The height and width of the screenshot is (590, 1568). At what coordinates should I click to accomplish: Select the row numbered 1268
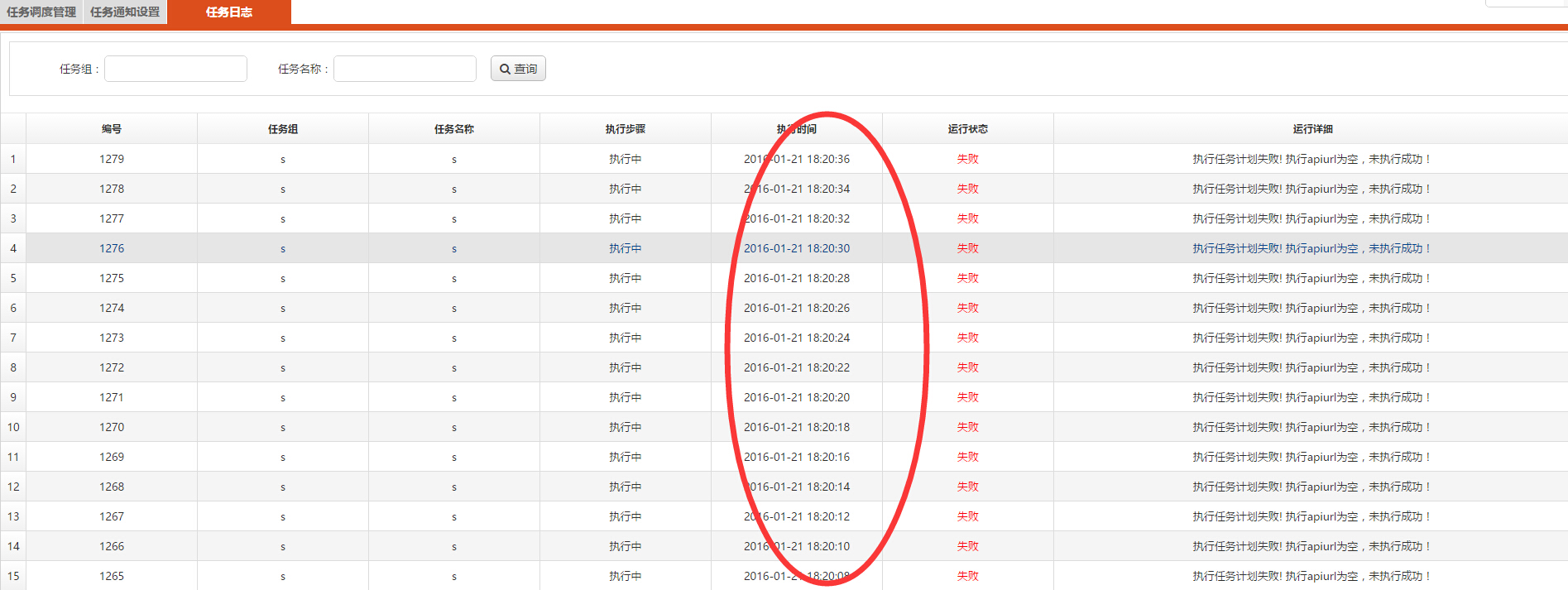[784, 487]
